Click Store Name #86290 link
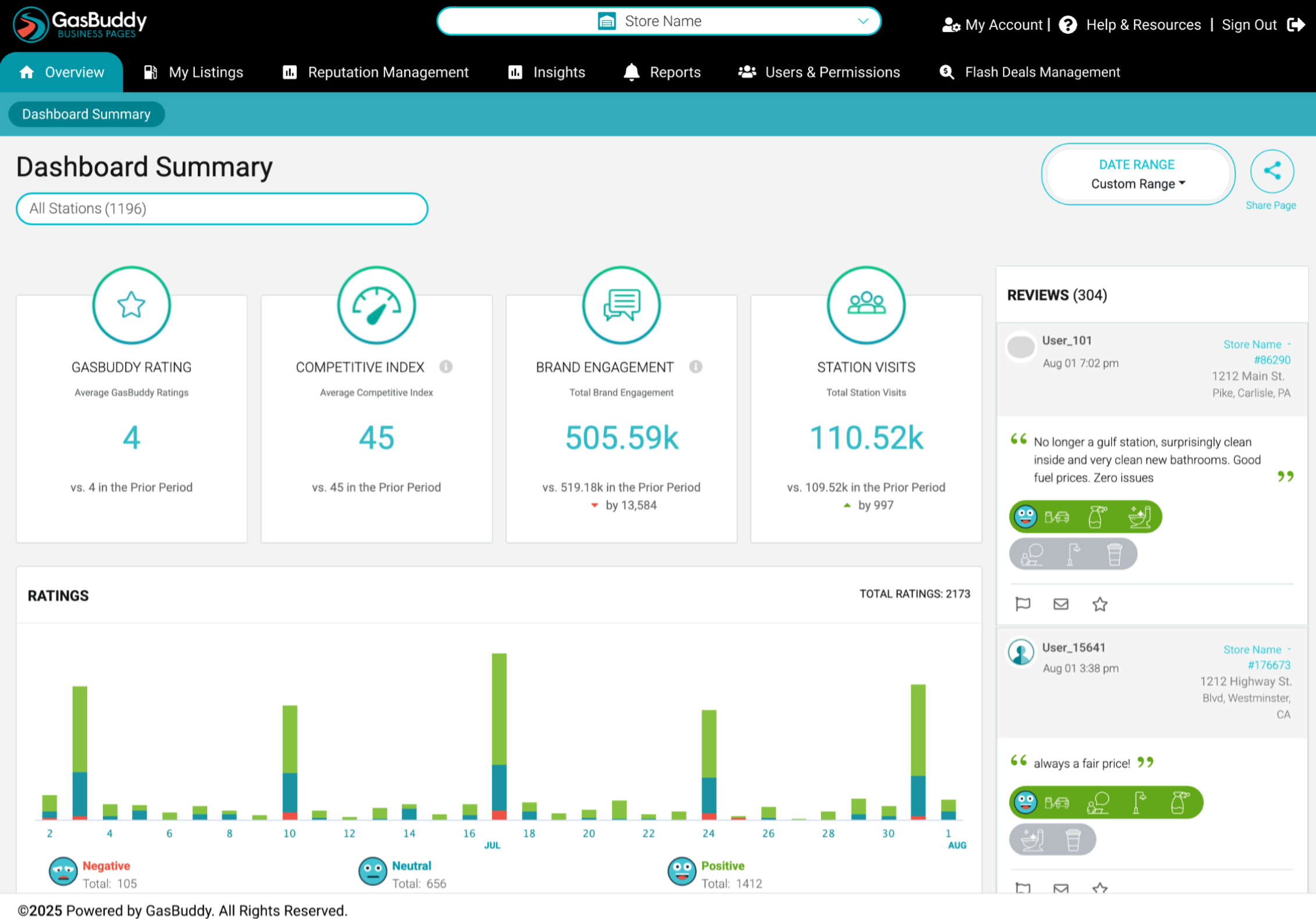 (x=1257, y=352)
